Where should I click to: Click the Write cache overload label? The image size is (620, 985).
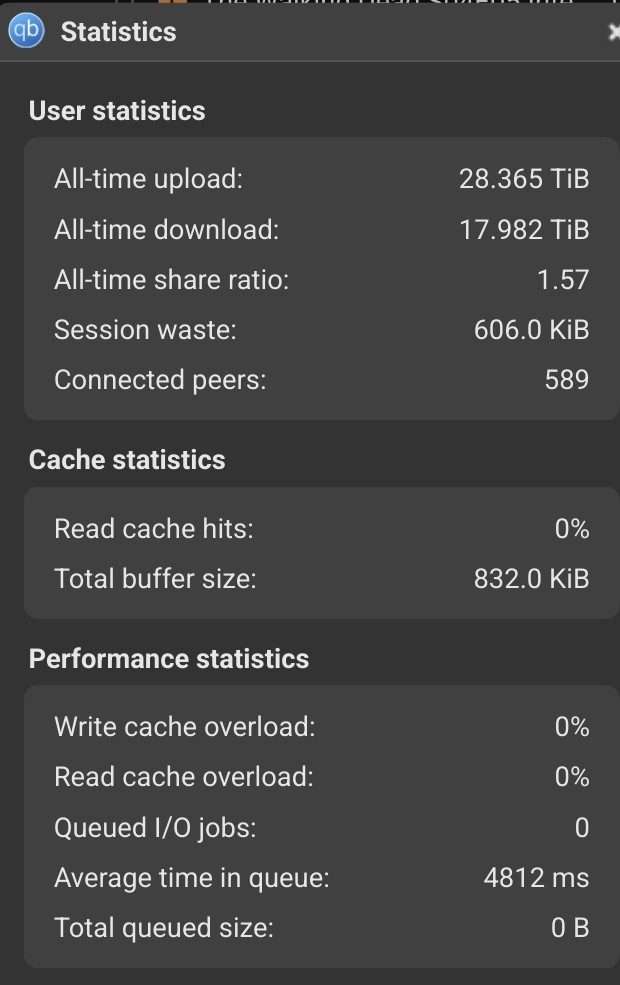point(185,727)
